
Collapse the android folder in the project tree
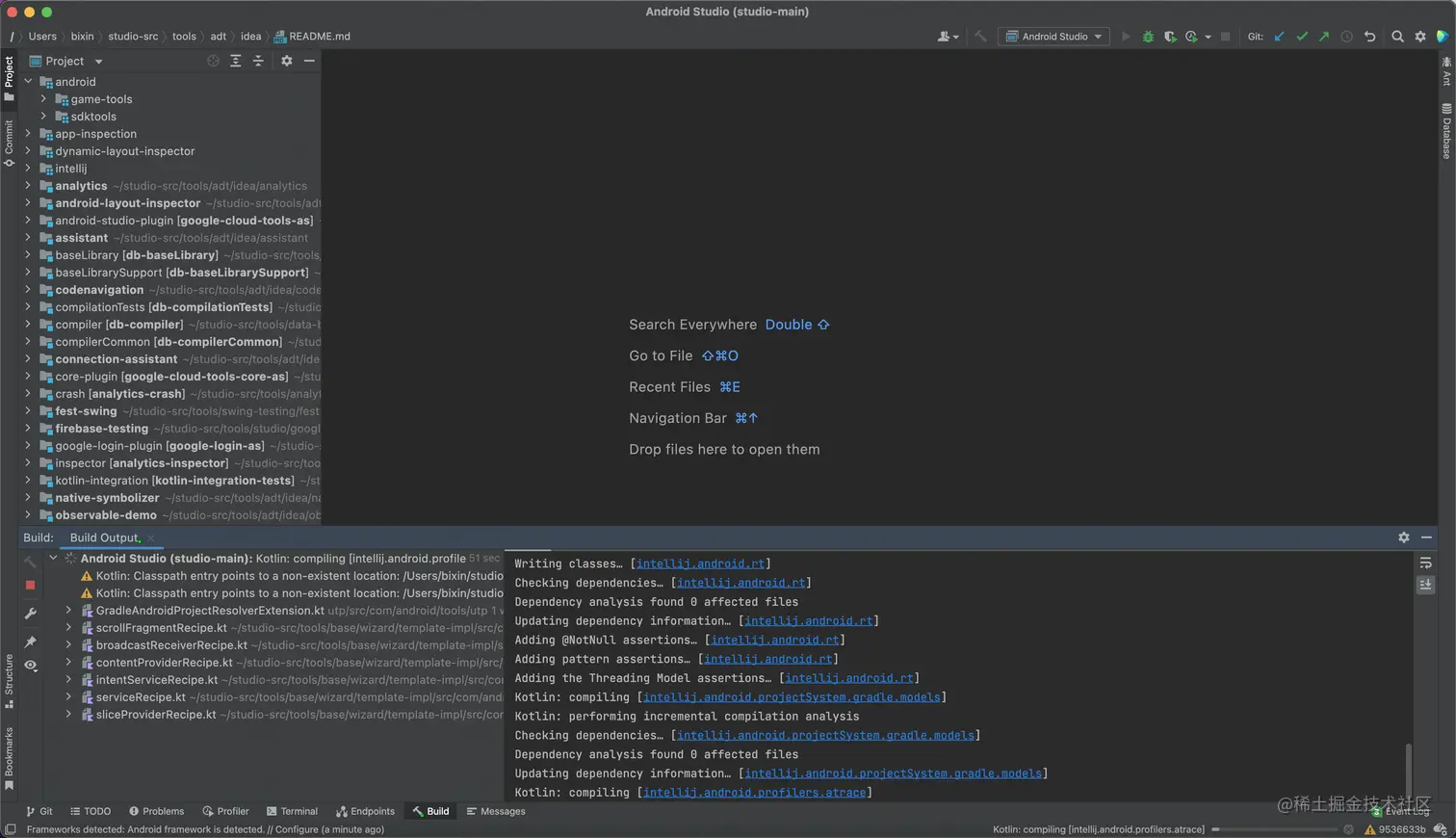click(x=28, y=82)
